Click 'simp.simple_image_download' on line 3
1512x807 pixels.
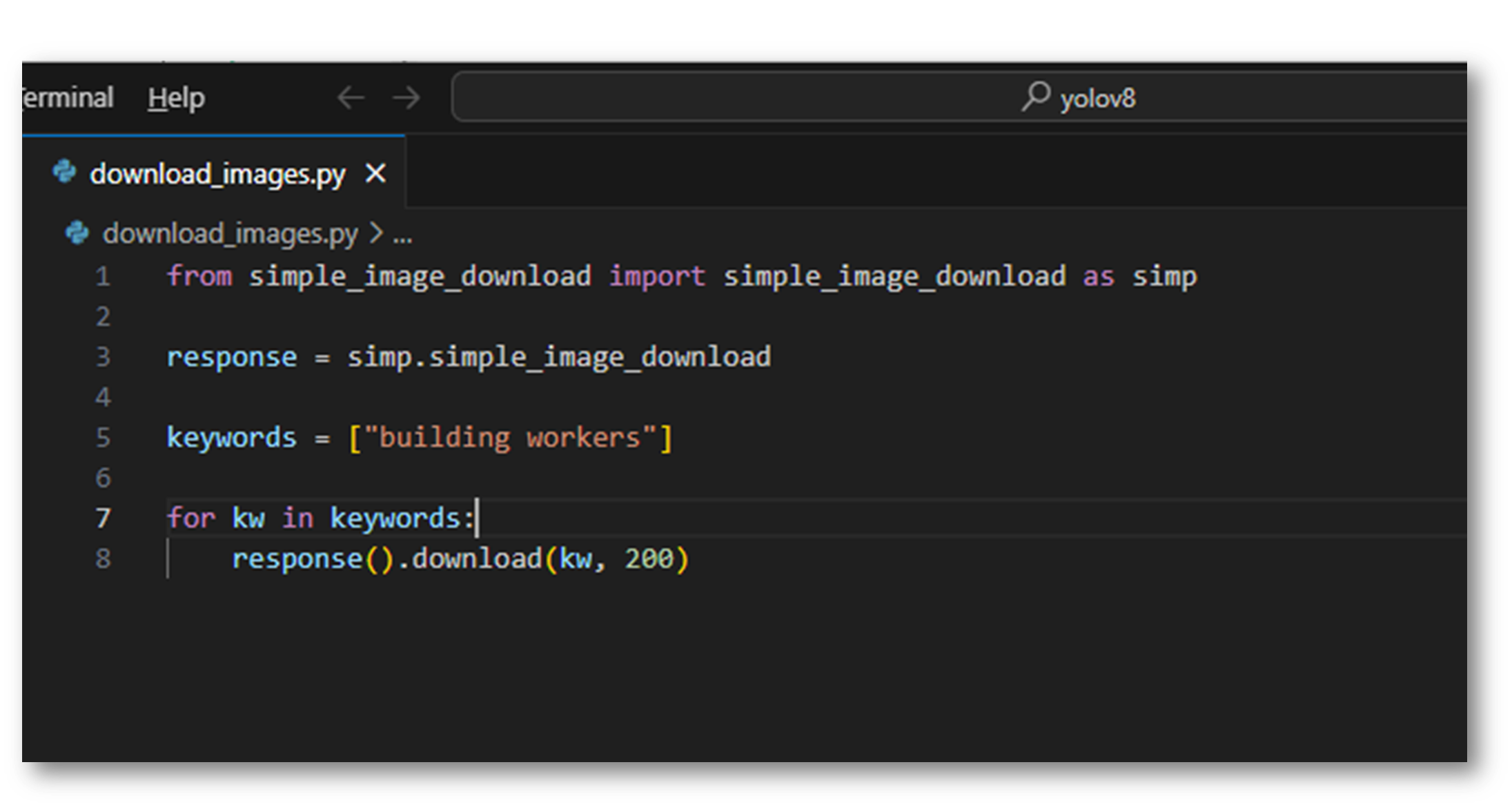coord(559,358)
